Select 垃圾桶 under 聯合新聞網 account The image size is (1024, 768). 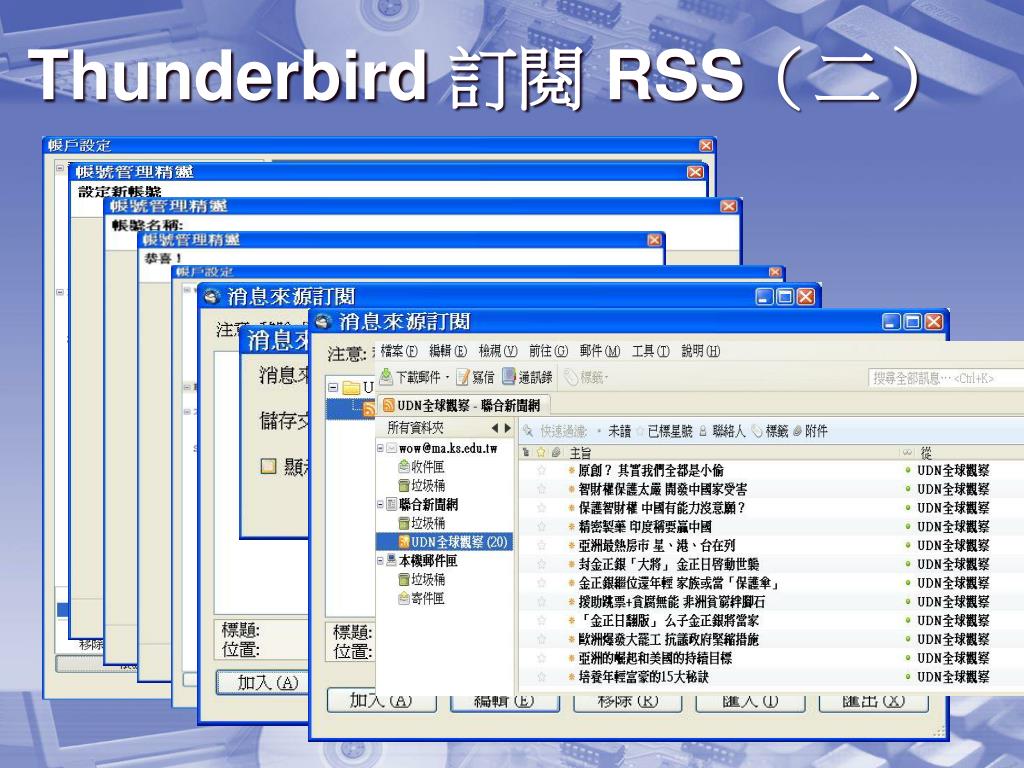point(421,523)
